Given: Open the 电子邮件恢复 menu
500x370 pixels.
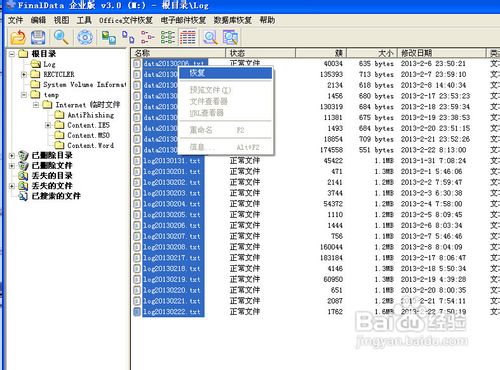Looking at the screenshot, I should tap(183, 20).
